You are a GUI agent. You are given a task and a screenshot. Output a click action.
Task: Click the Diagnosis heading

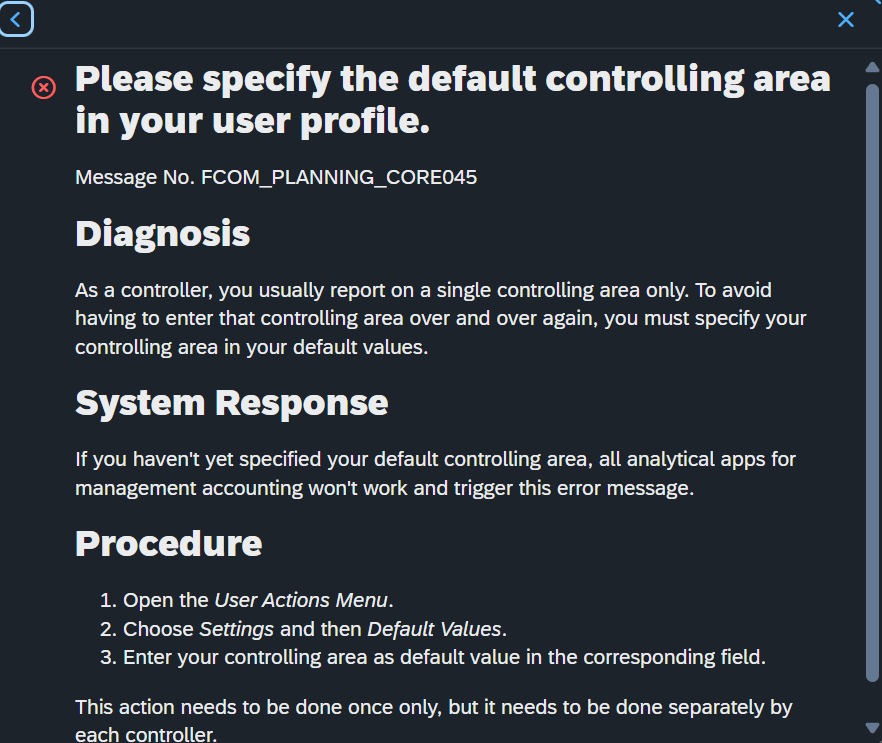coord(163,233)
